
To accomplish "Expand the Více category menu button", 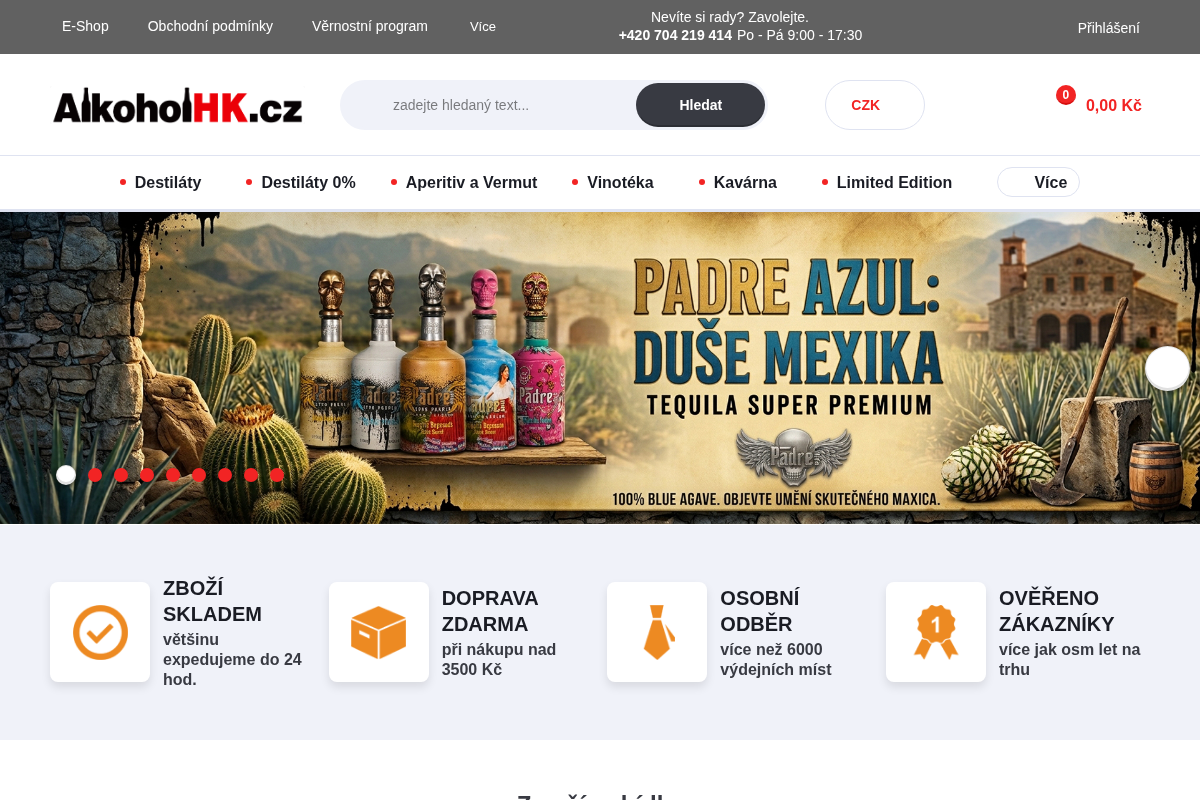I will click(x=1038, y=182).
